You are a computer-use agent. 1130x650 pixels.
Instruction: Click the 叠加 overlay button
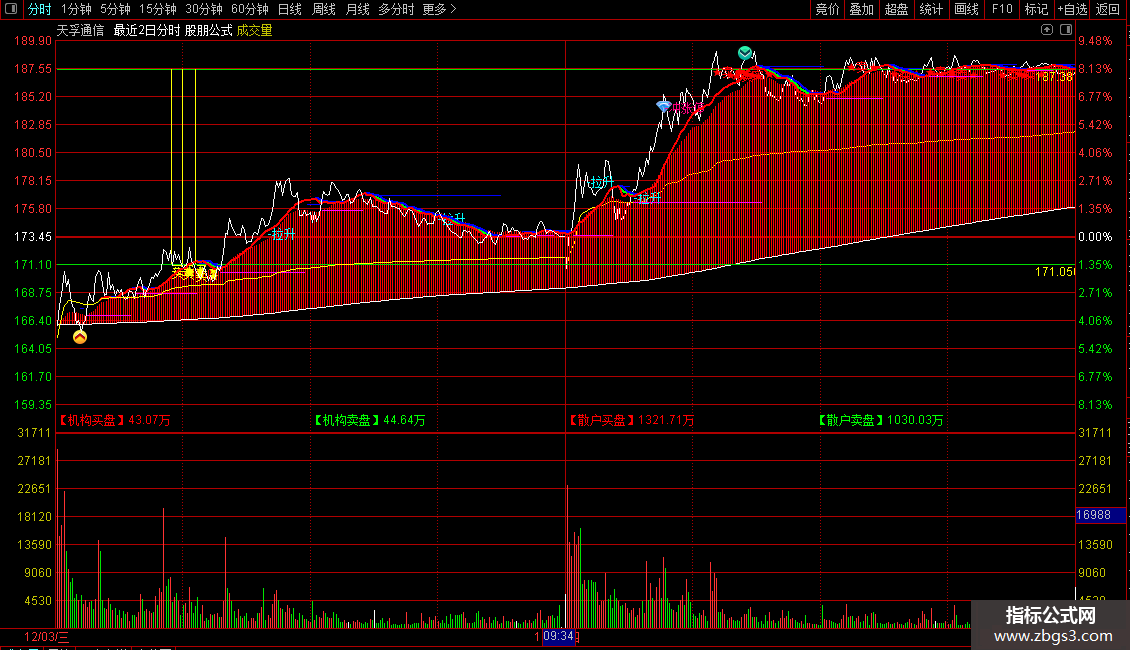[862, 9]
